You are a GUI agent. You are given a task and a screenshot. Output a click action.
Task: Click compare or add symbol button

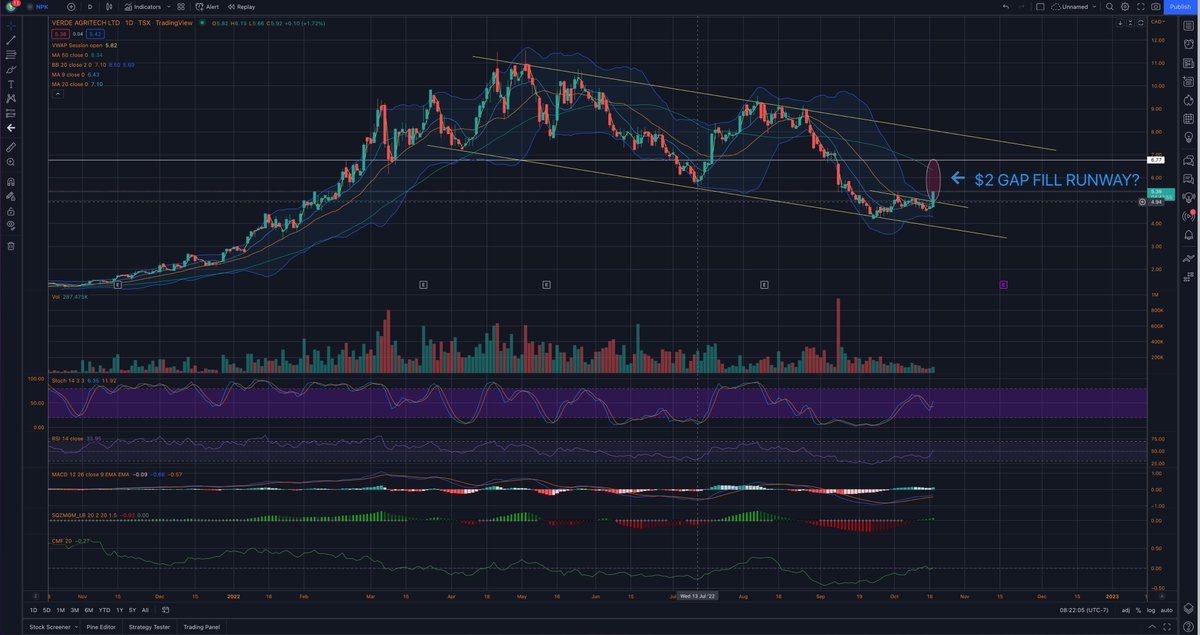pyautogui.click(x=71, y=7)
